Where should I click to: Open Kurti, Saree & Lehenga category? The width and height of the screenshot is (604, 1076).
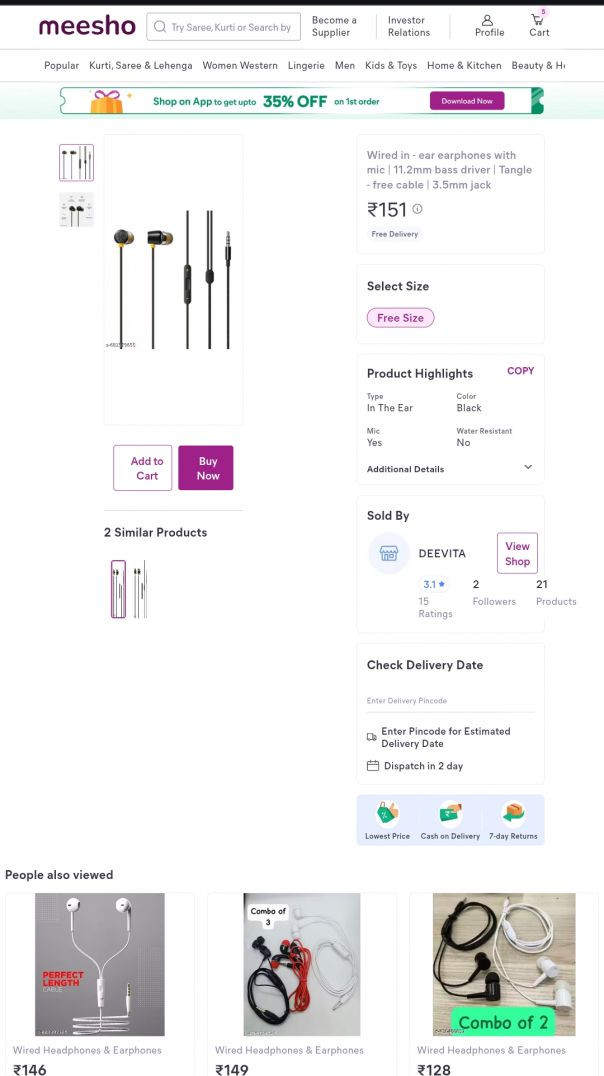[141, 66]
